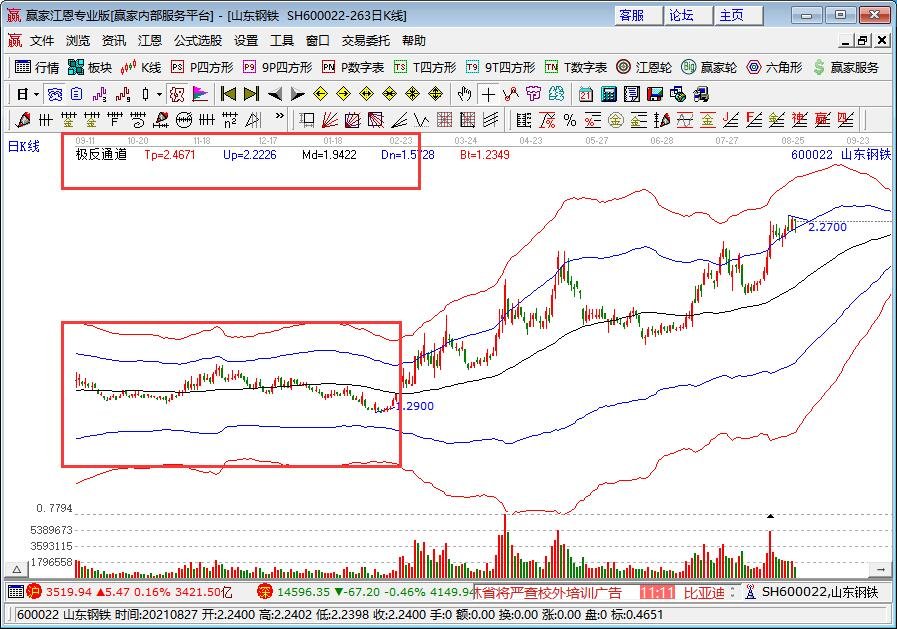Open the 六角形 hexagon tool
The image size is (897, 629).
click(774, 67)
